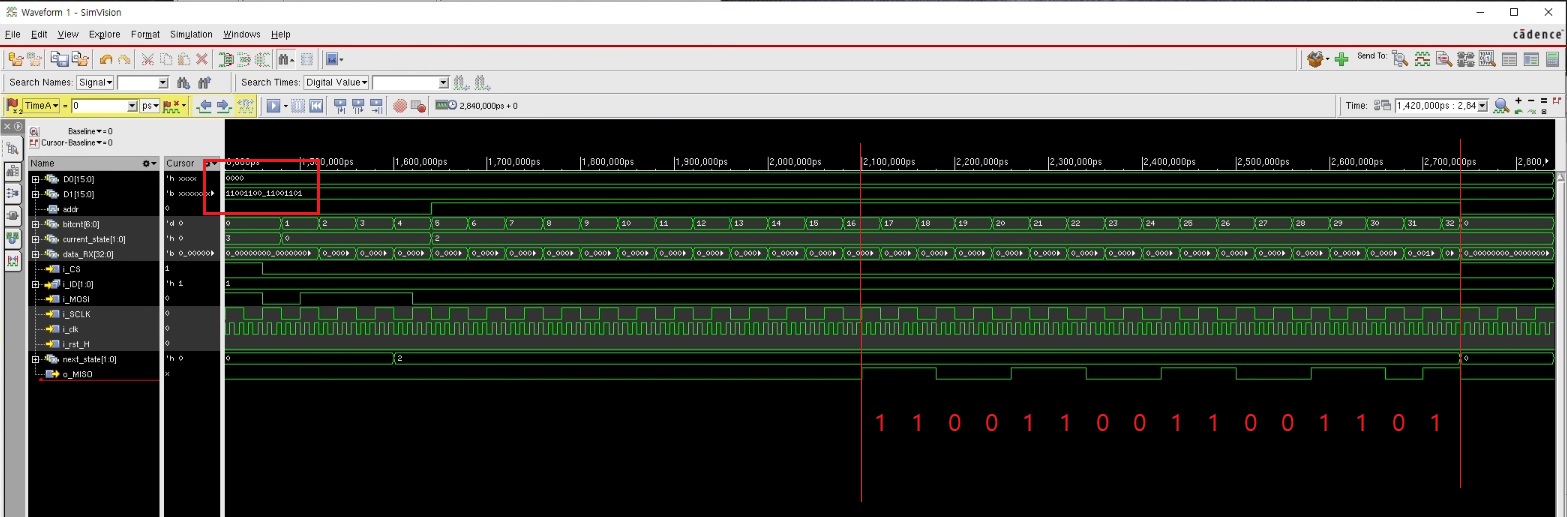1567x517 pixels.
Task: Click the Search Names input field
Action: click(x=143, y=83)
